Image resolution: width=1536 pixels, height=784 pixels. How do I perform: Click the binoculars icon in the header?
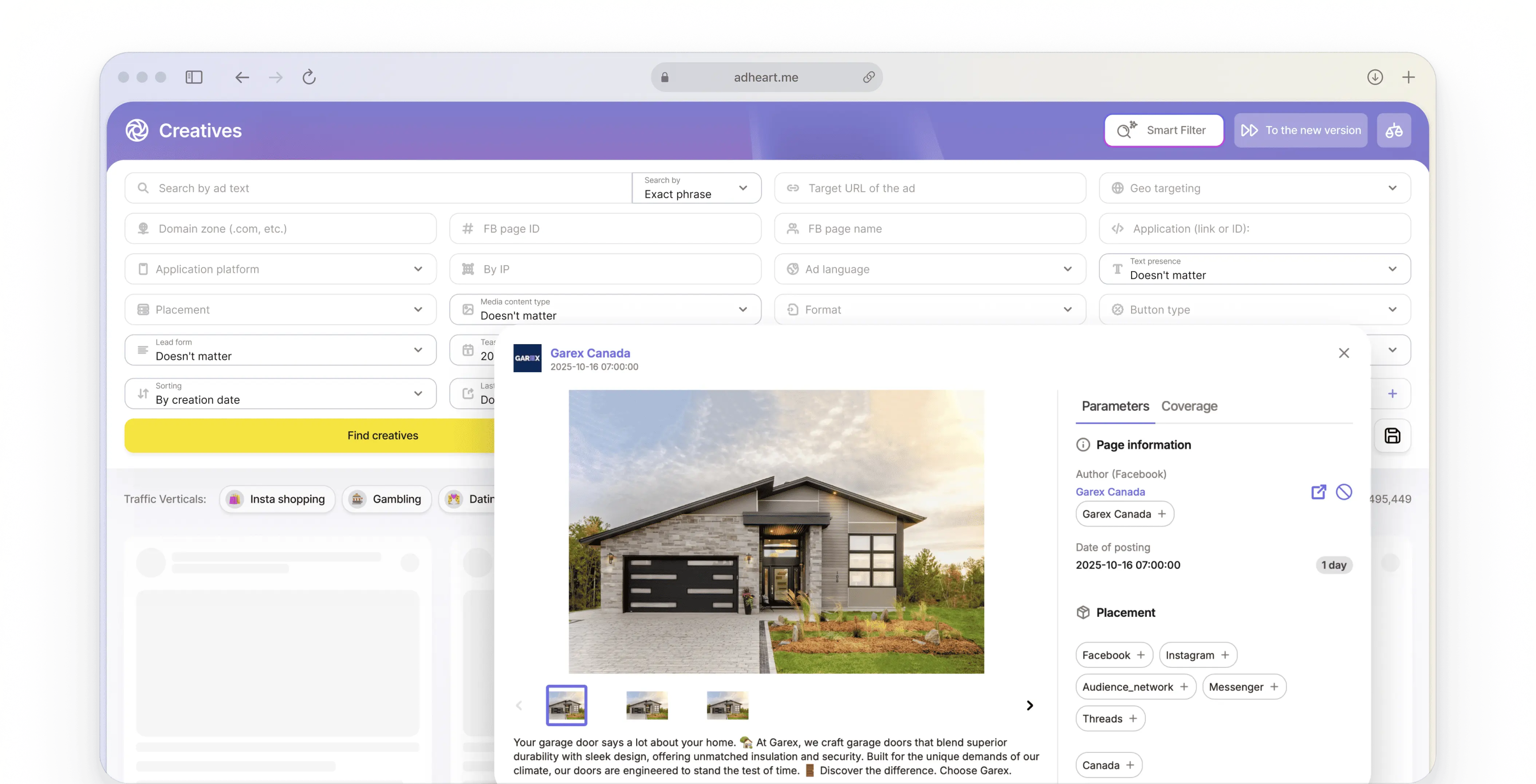pos(1394,131)
